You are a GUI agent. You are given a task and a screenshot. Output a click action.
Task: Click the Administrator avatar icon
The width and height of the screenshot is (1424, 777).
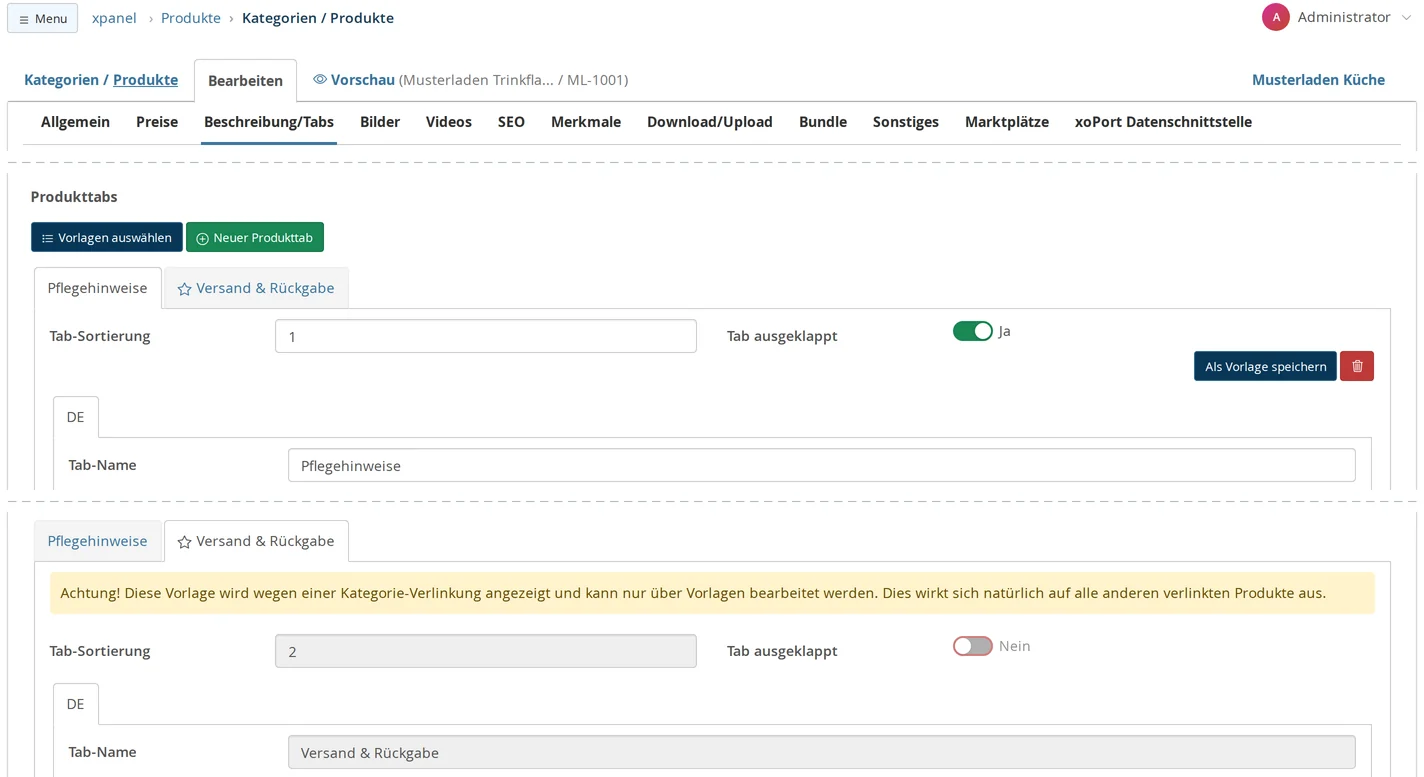[x=1276, y=17]
